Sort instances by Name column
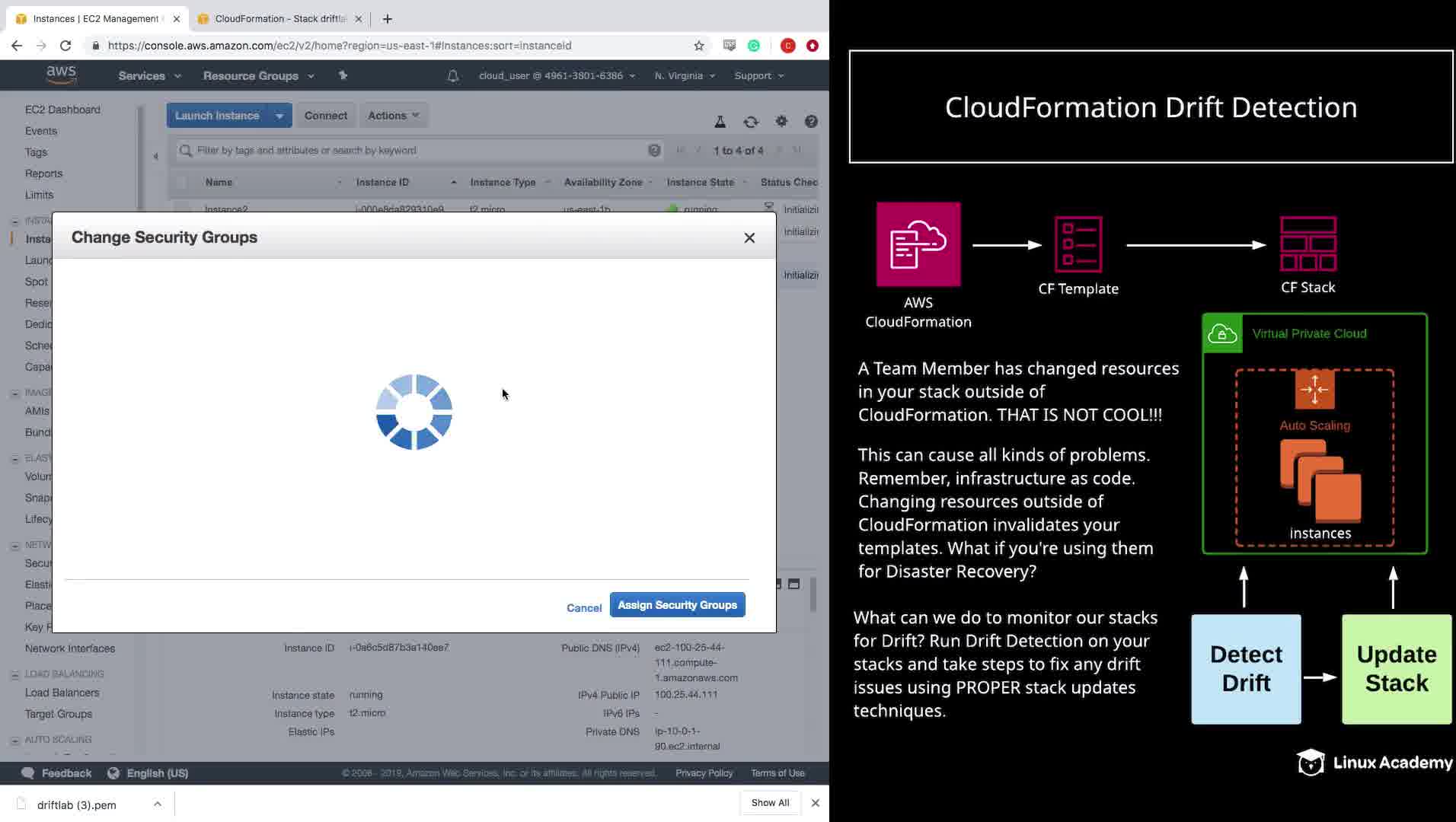The width and height of the screenshot is (1456, 822). tap(219, 183)
